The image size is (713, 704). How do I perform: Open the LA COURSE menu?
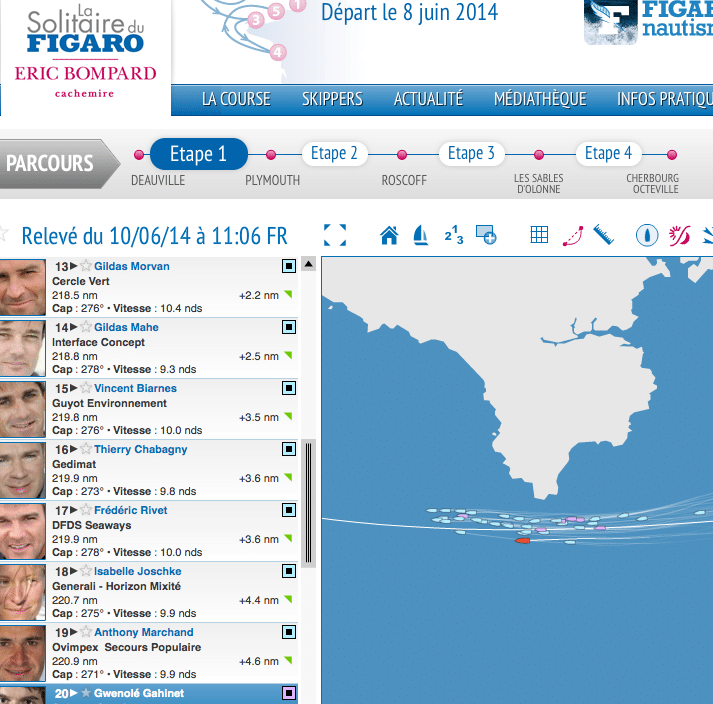(236, 99)
